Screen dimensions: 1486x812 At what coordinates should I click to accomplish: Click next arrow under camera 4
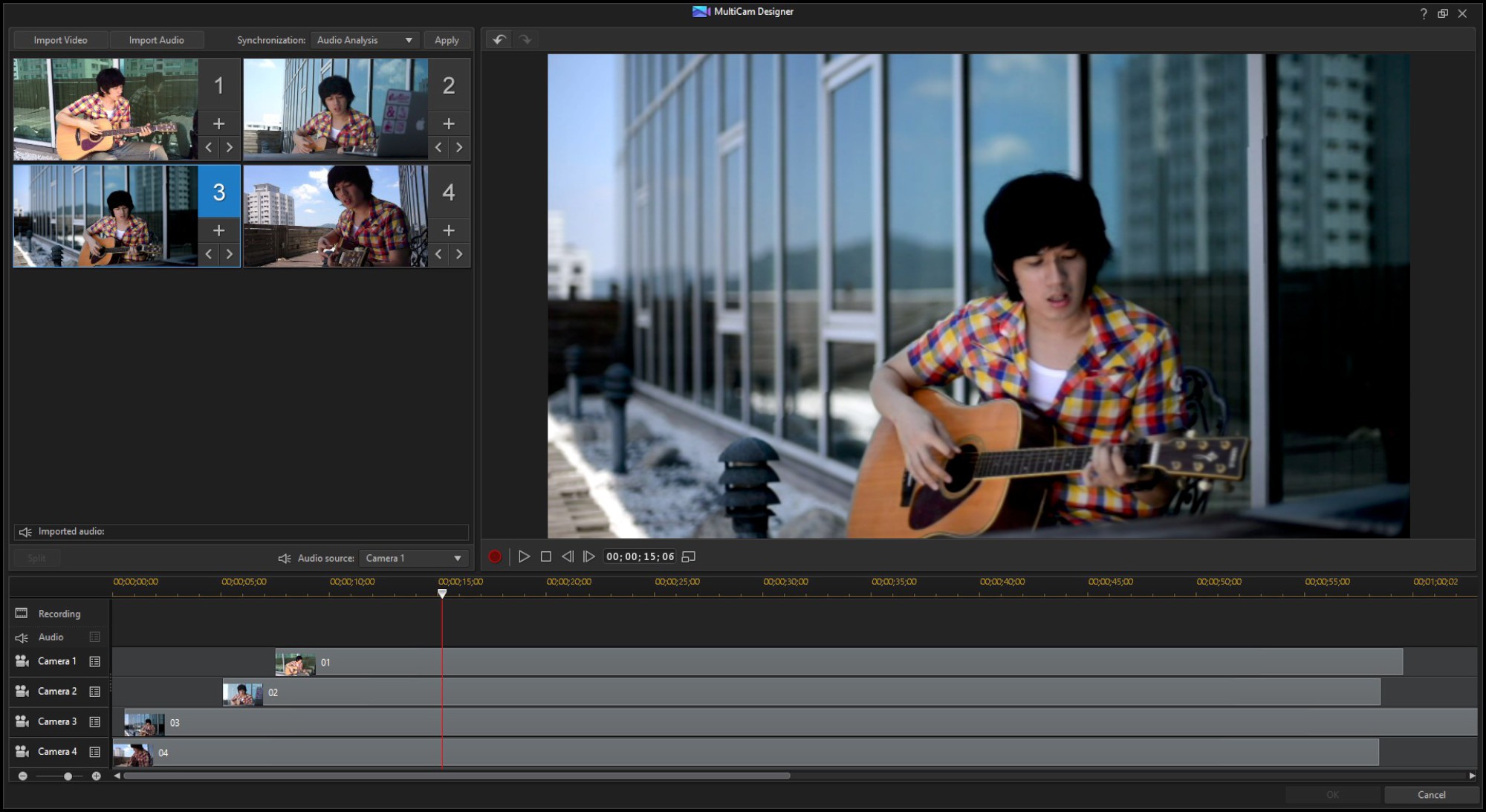click(459, 254)
